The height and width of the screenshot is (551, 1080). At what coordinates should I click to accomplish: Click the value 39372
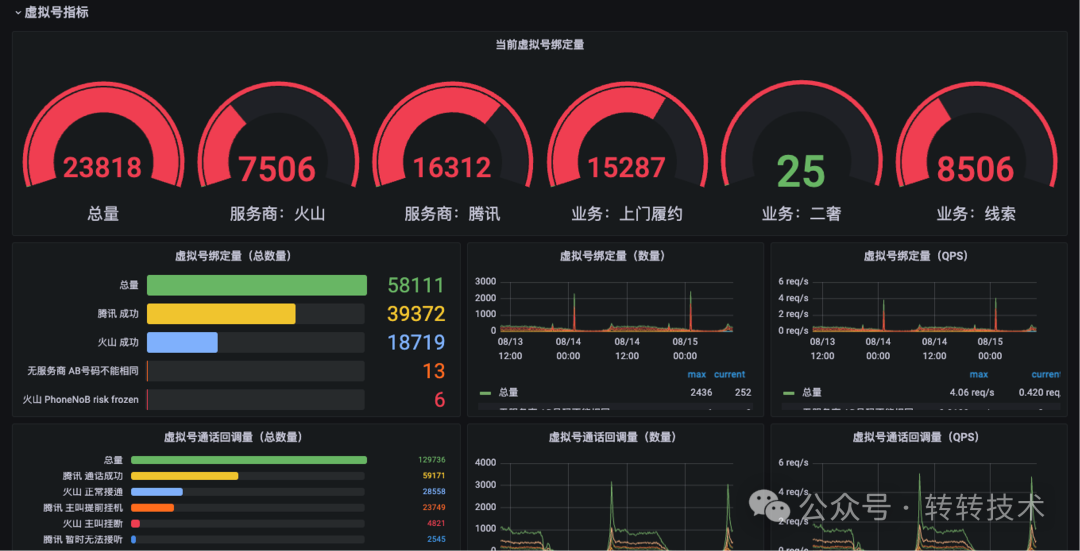coord(416,314)
